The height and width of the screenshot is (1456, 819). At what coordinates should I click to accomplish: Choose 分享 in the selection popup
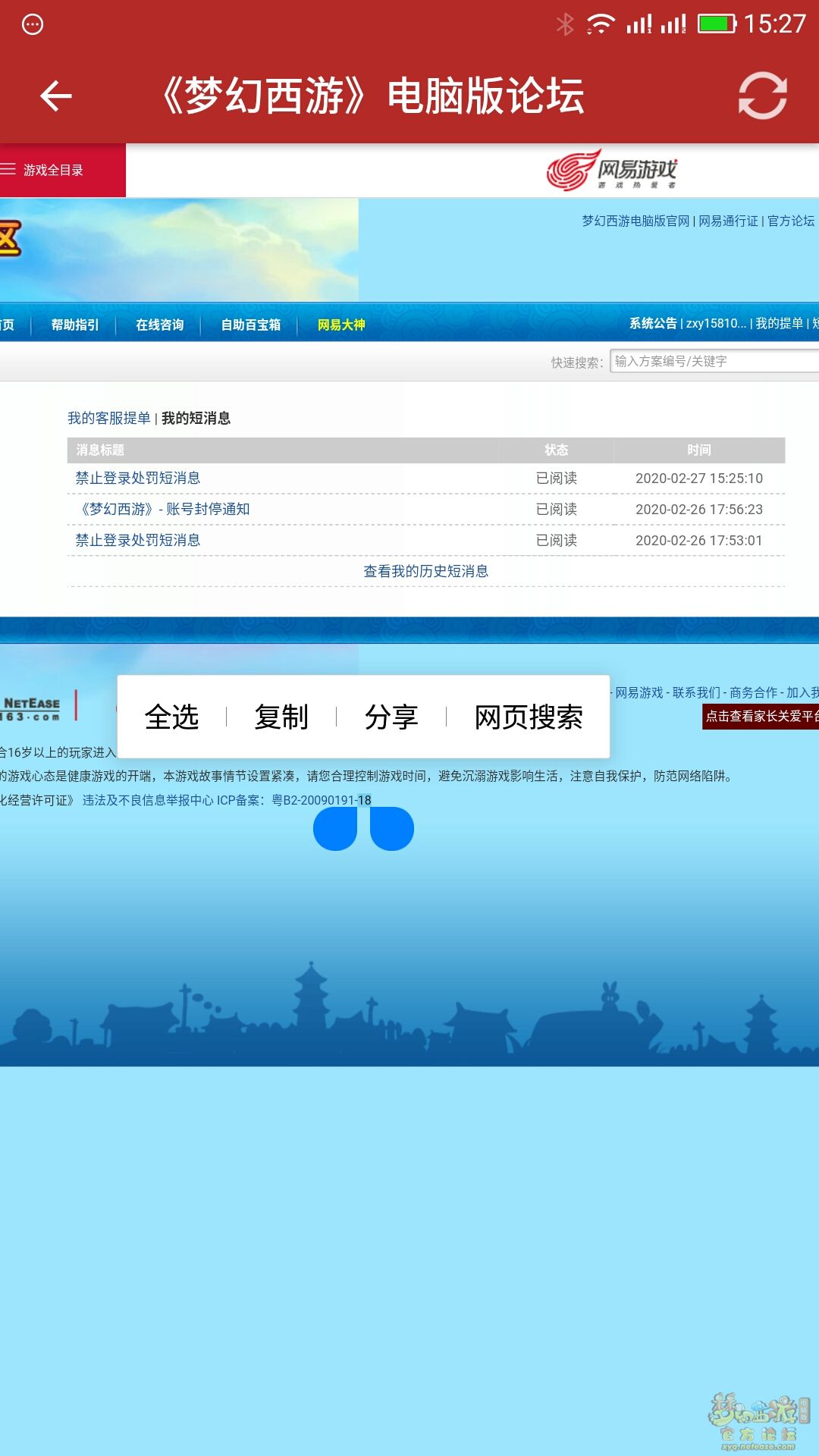391,717
